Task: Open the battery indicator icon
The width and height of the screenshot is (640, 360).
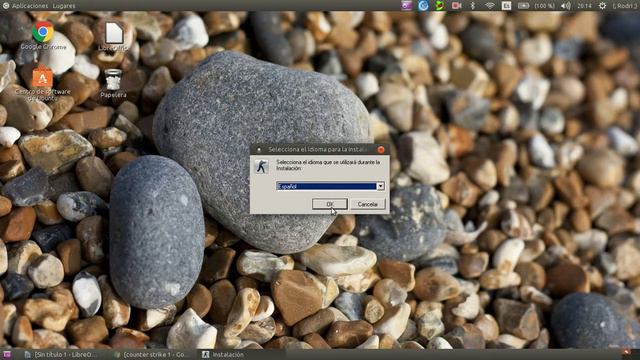Action: [x=523, y=5]
